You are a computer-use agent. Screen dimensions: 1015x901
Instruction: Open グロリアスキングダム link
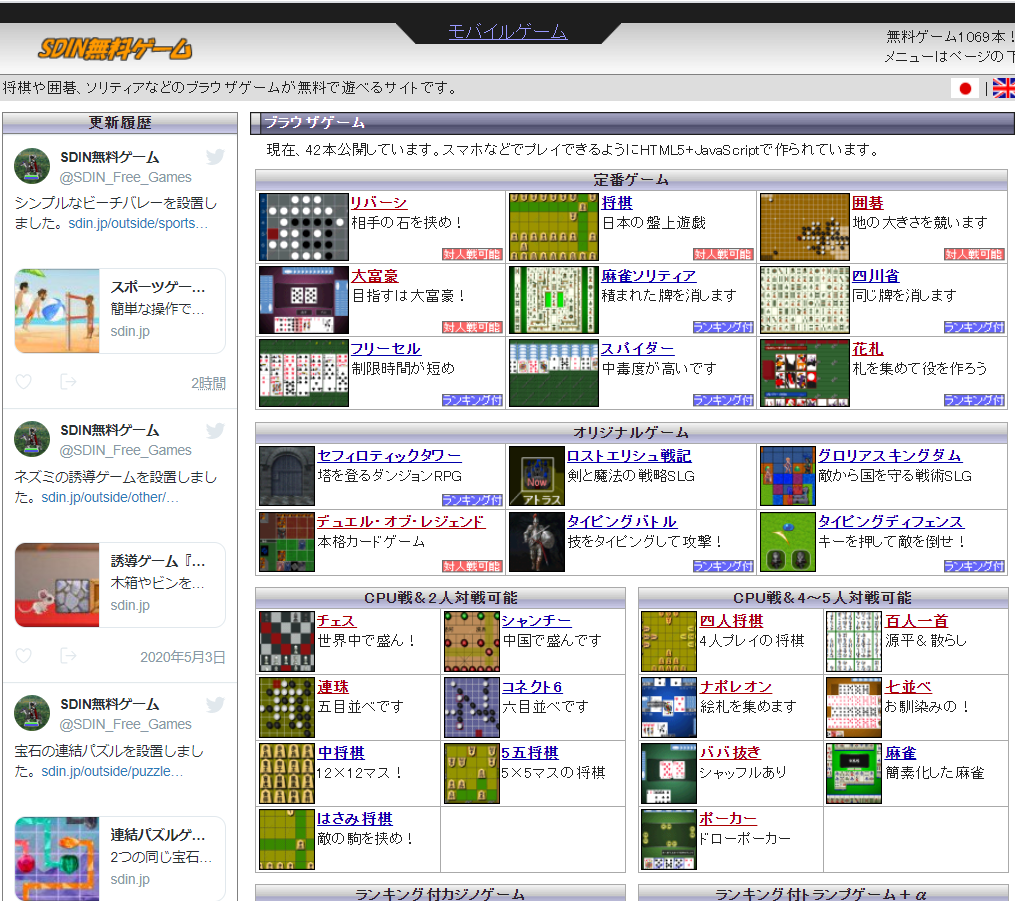(x=889, y=456)
